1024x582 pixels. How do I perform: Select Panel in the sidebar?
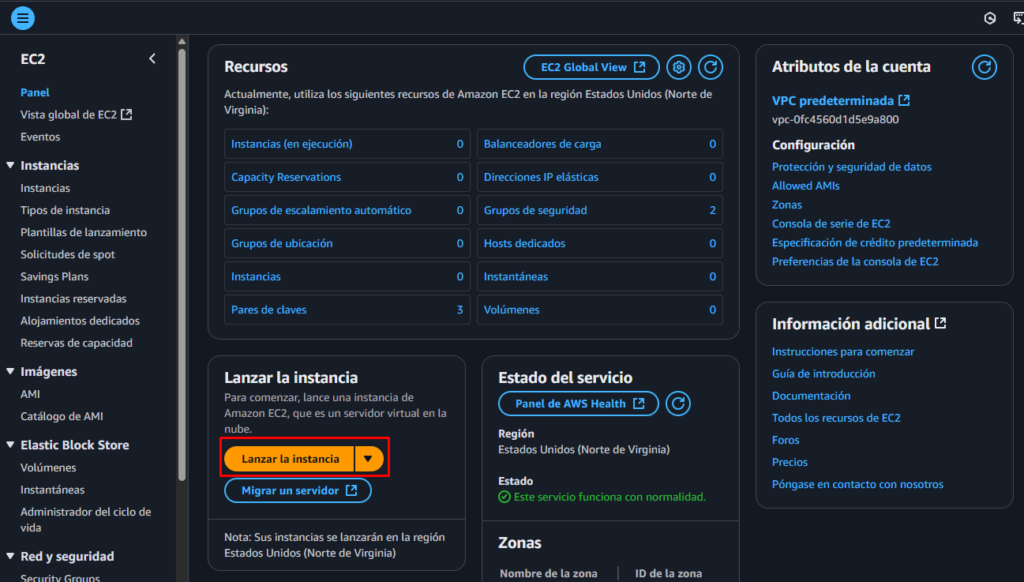click(x=35, y=93)
